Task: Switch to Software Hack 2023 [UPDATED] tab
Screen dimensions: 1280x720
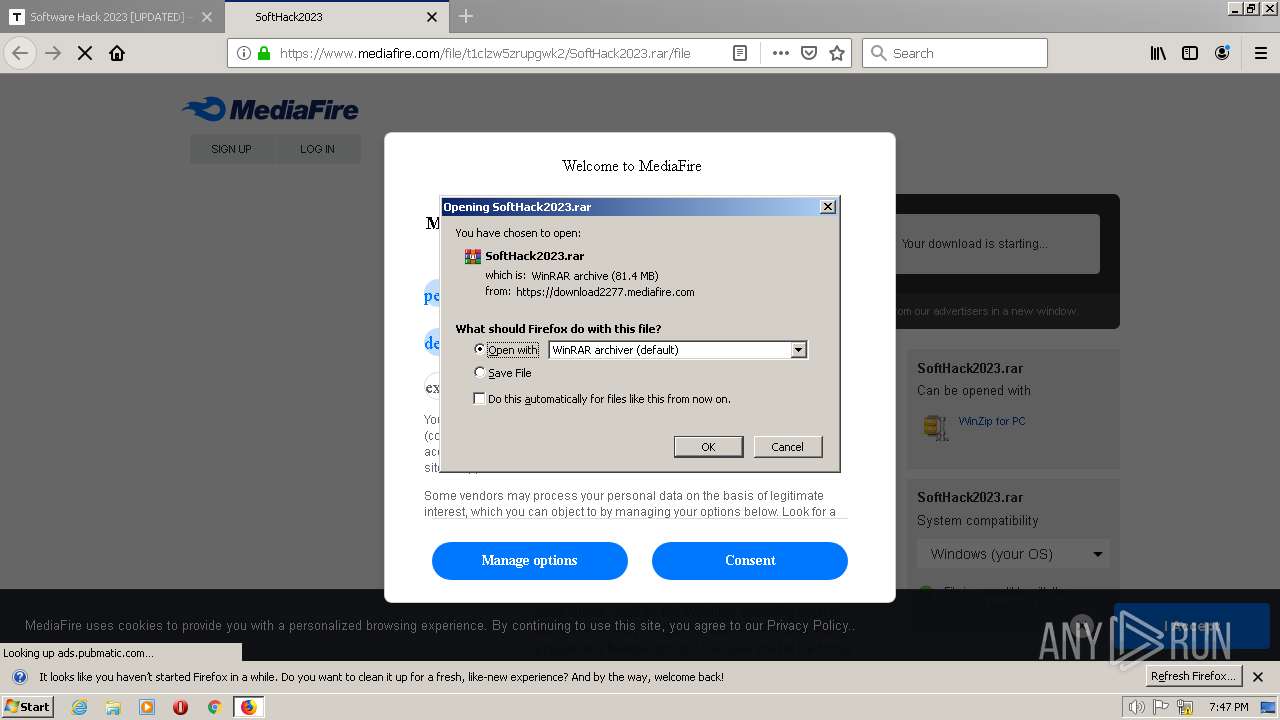Action: click(x=106, y=17)
